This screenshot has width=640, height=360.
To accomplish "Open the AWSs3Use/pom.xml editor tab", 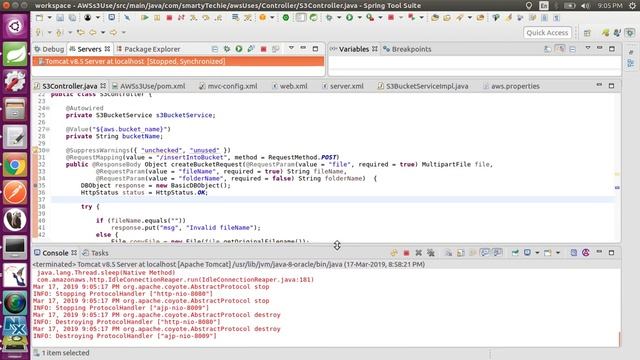I will pos(149,86).
